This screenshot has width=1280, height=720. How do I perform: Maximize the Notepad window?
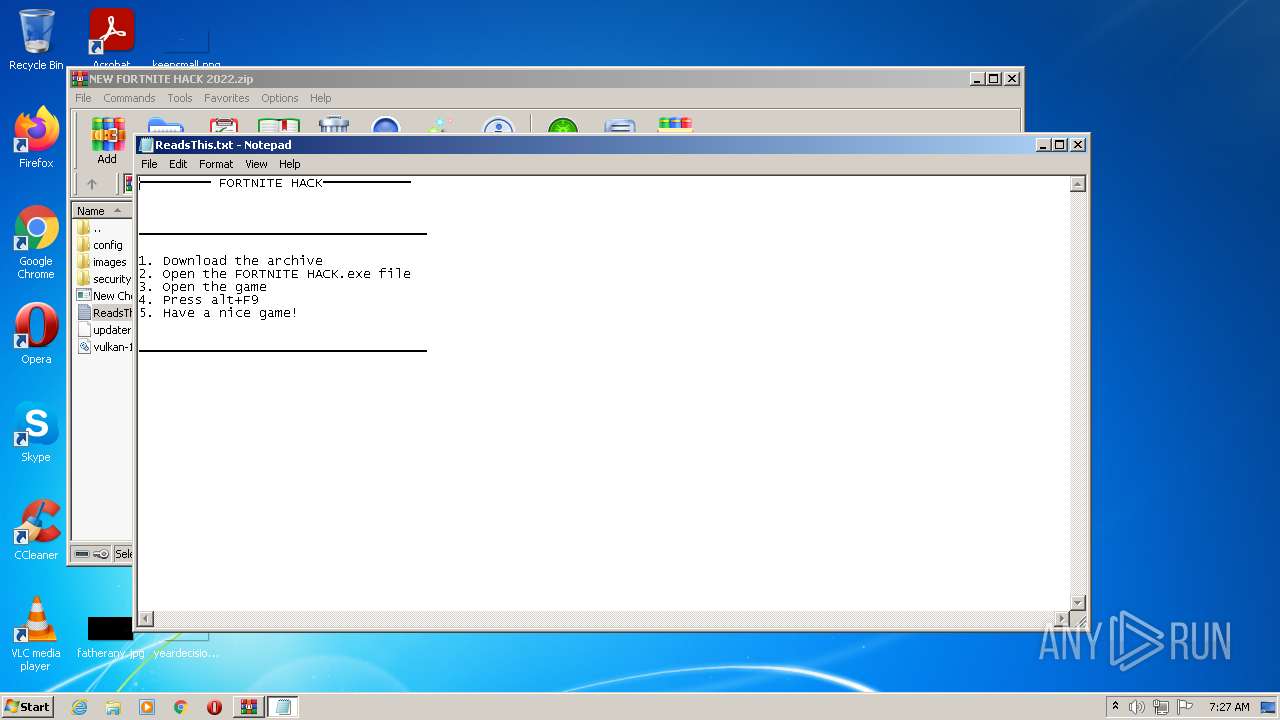1060,145
